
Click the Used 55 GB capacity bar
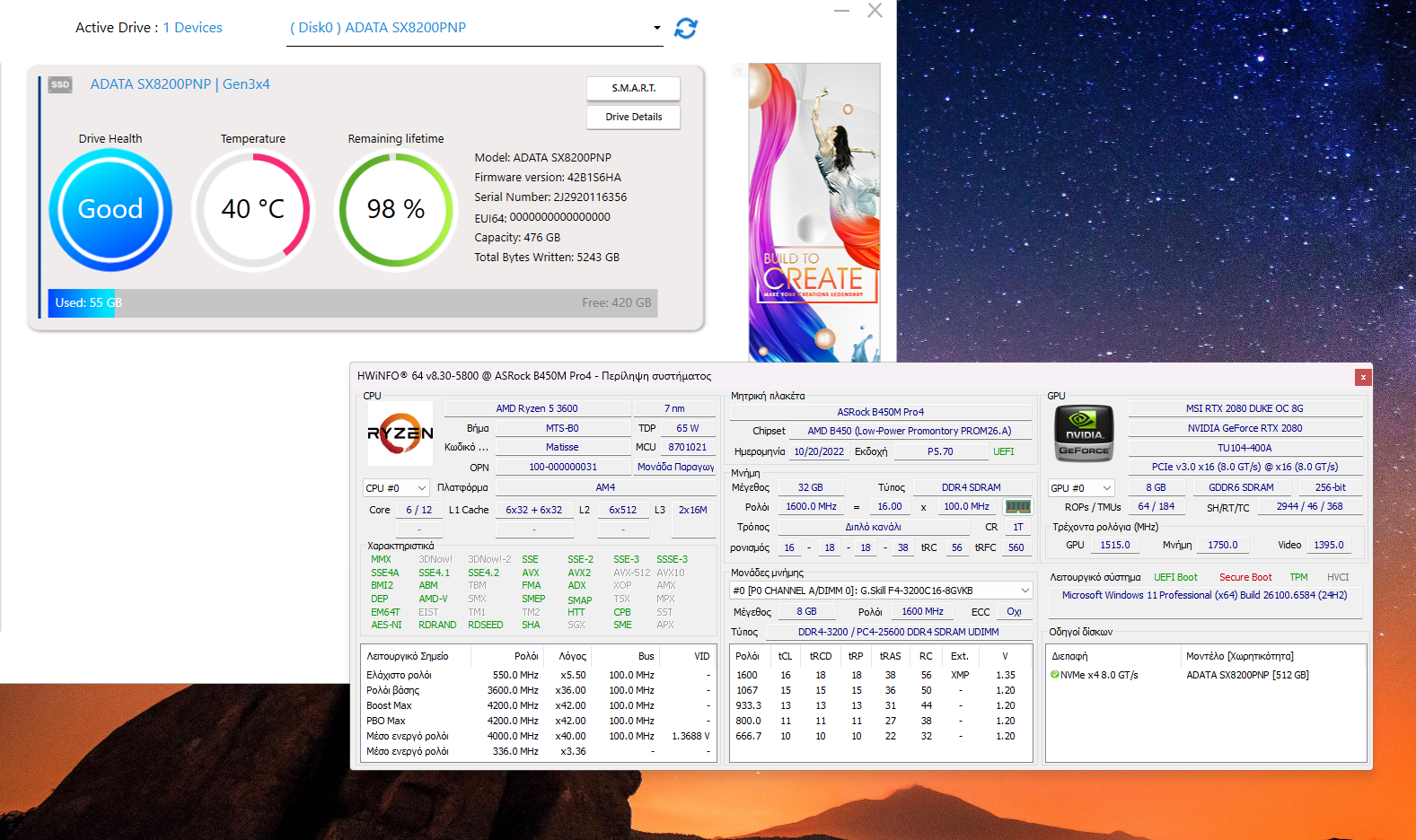353,303
